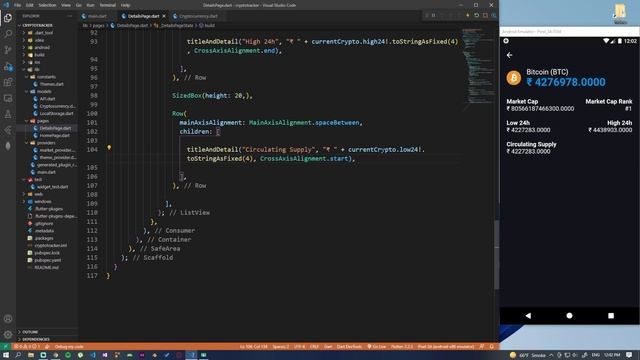Click the debug toolbar pause button
Image resolution: width=640 pixels, height=360 pixels.
(x=433, y=16)
